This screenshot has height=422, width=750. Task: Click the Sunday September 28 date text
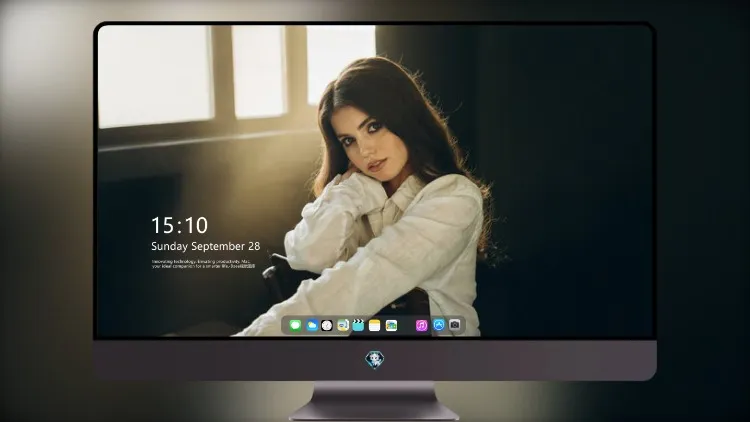[206, 246]
